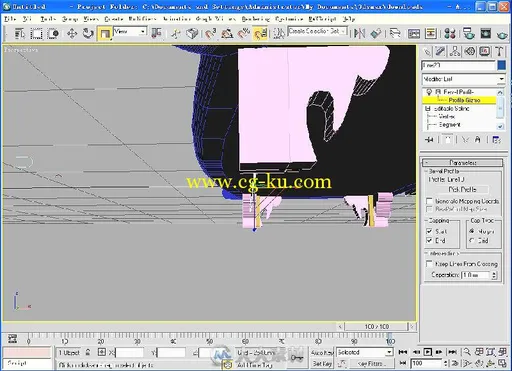Select Segment sub-object in the stack
Screen dimensions: 512x371
(x=449, y=125)
